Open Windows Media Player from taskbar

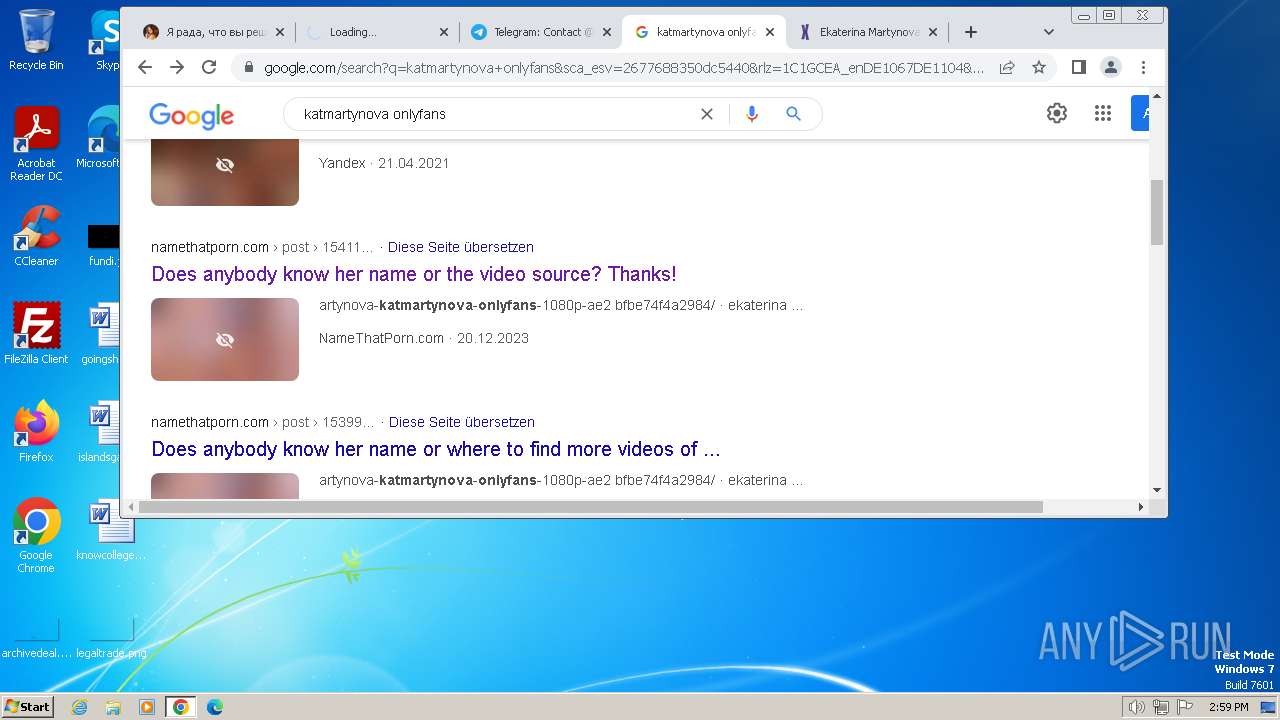tap(147, 707)
